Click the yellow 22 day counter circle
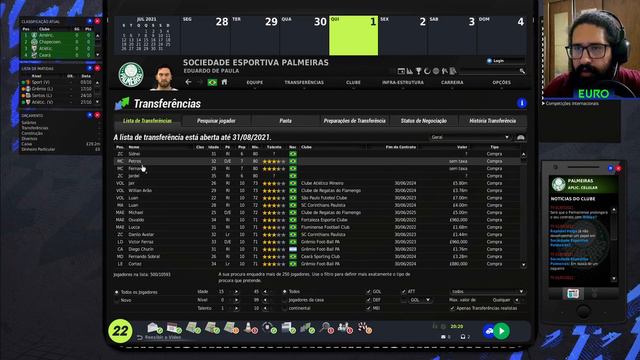The width and height of the screenshot is (640, 360). [x=120, y=331]
